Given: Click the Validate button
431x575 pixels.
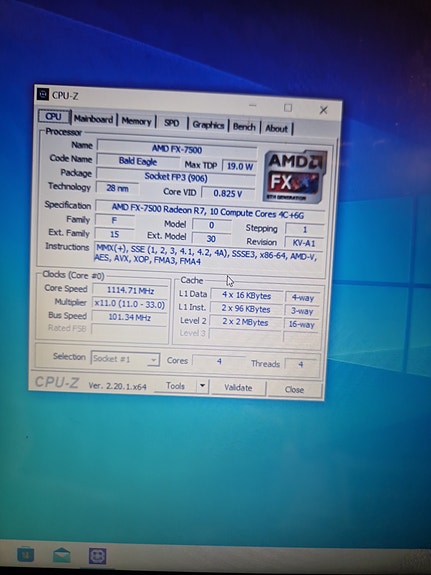Looking at the screenshot, I should (238, 388).
